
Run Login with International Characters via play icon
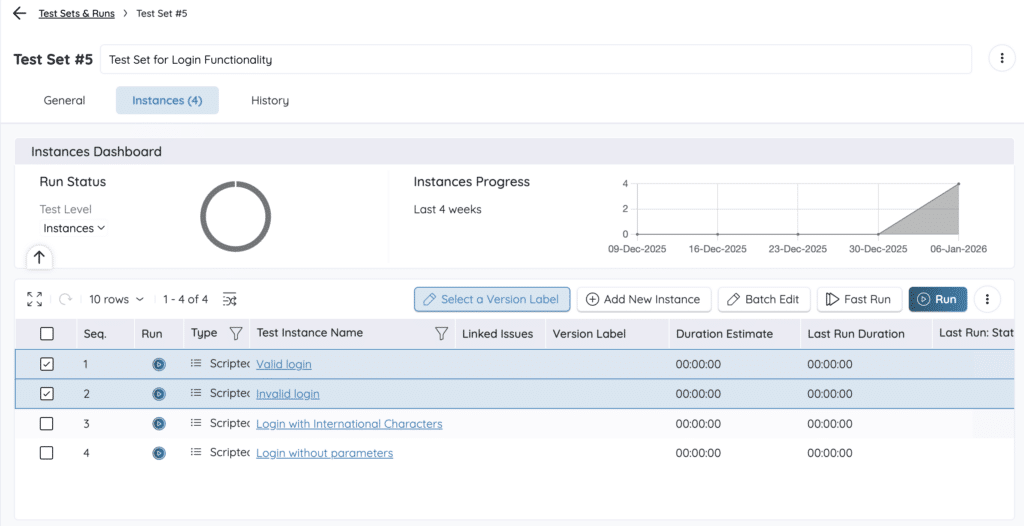click(x=159, y=423)
